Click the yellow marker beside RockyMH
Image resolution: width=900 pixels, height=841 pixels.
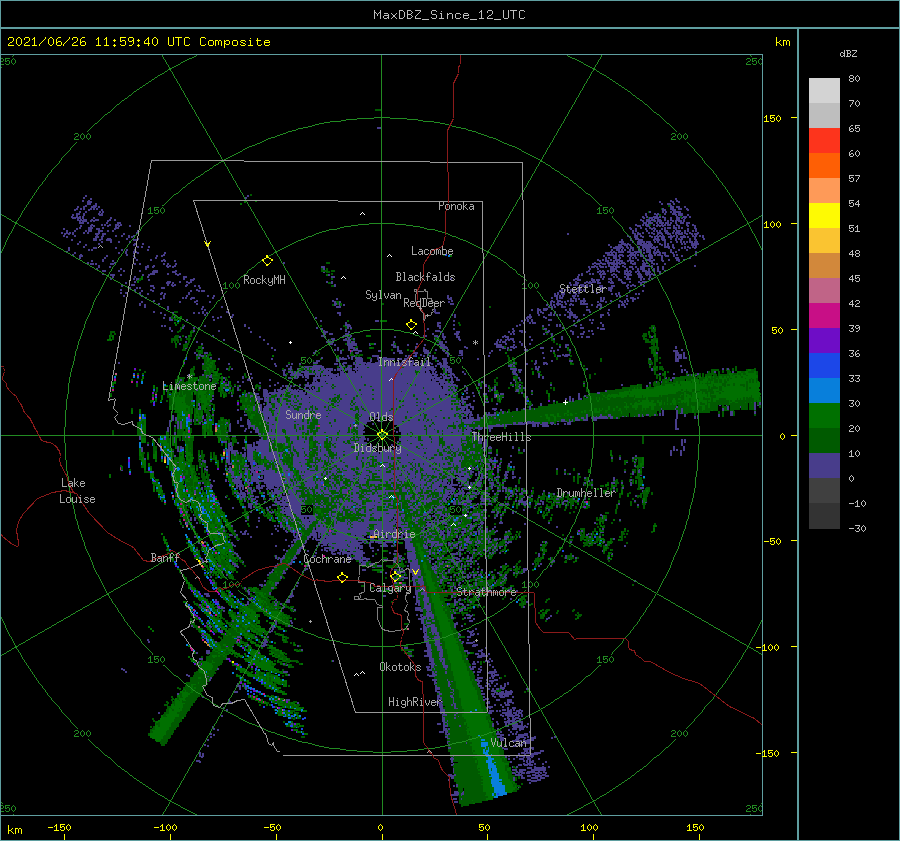tap(267, 261)
